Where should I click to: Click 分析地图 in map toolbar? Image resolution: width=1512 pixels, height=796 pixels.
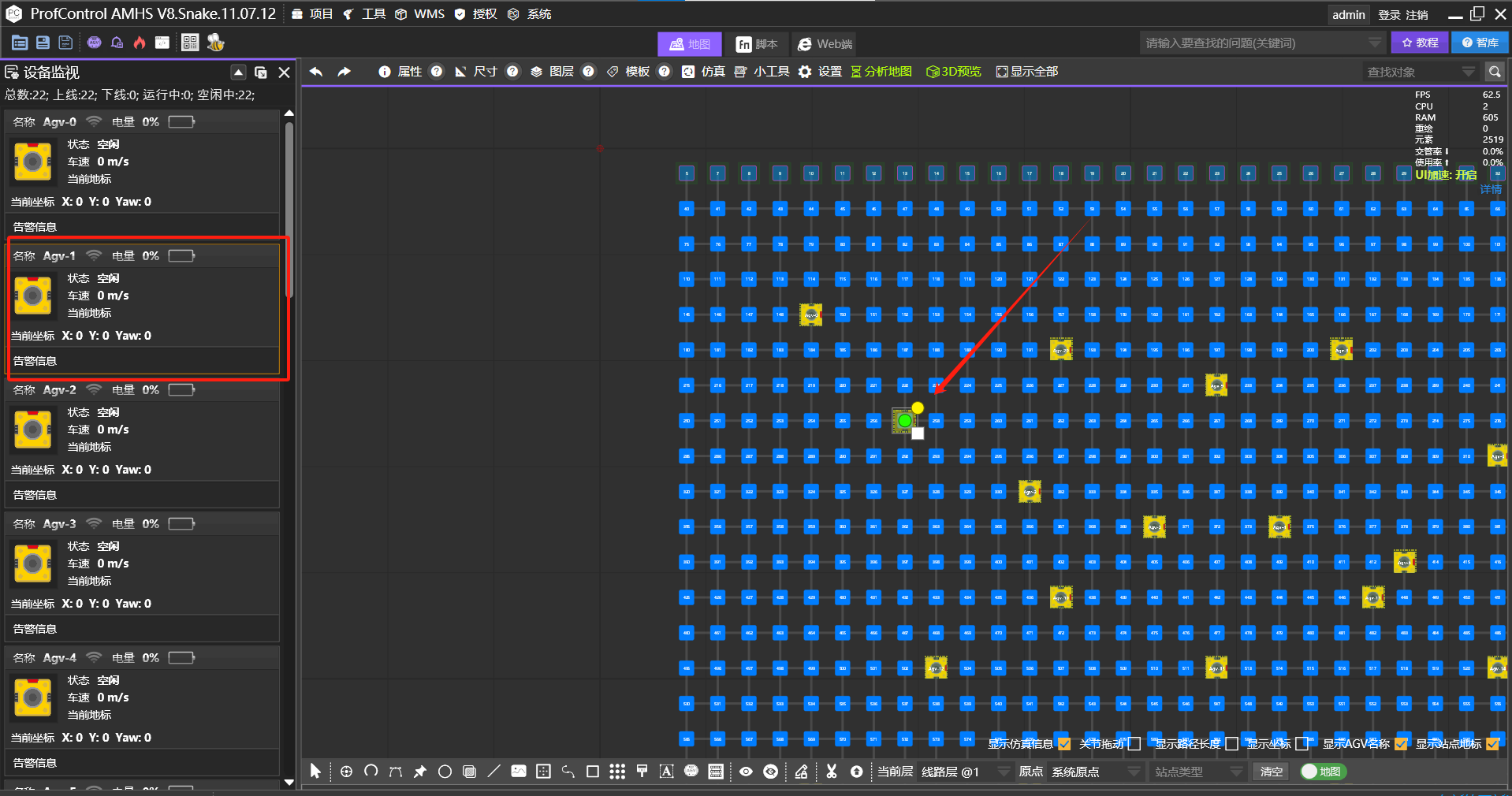pyautogui.click(x=881, y=72)
